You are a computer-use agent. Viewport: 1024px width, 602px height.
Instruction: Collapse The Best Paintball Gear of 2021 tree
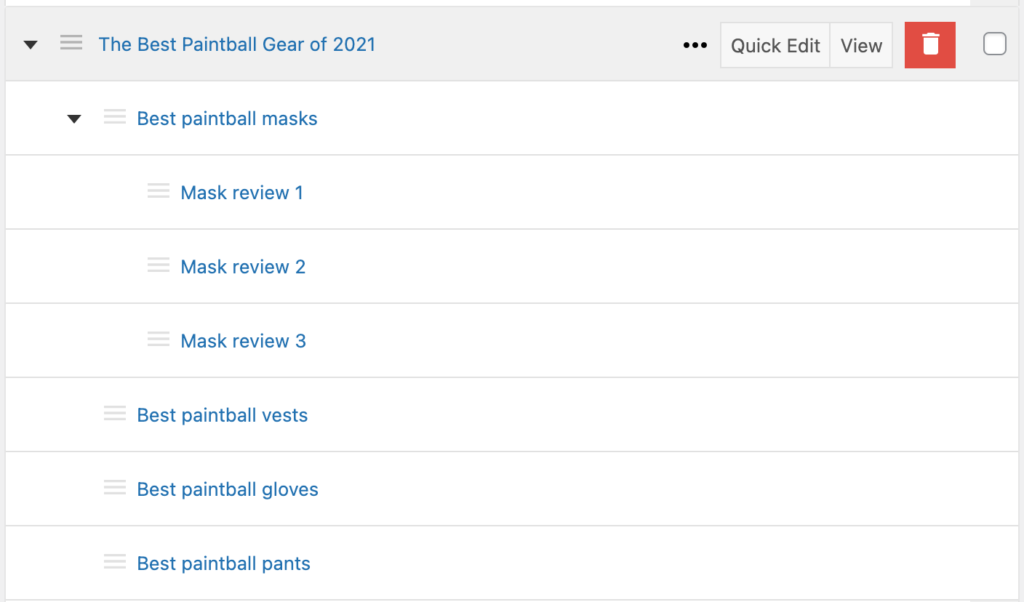pyautogui.click(x=31, y=45)
